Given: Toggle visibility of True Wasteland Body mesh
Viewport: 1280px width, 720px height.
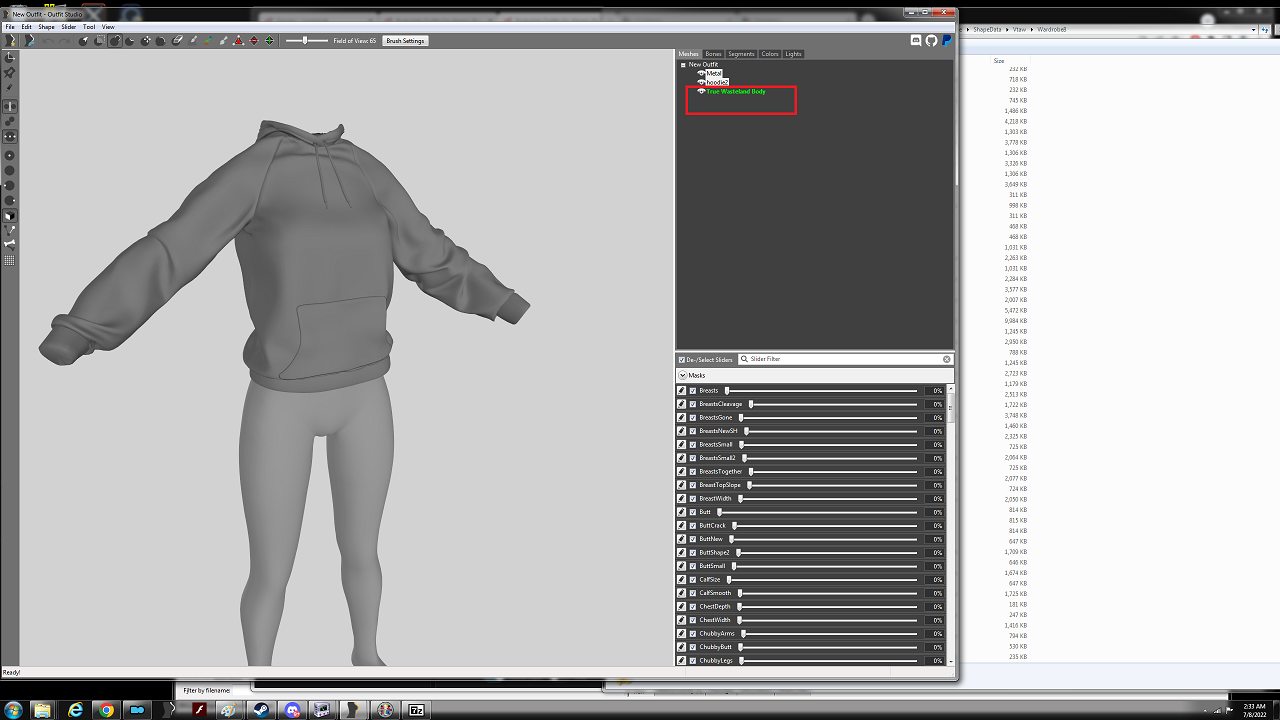Looking at the screenshot, I should click(701, 91).
